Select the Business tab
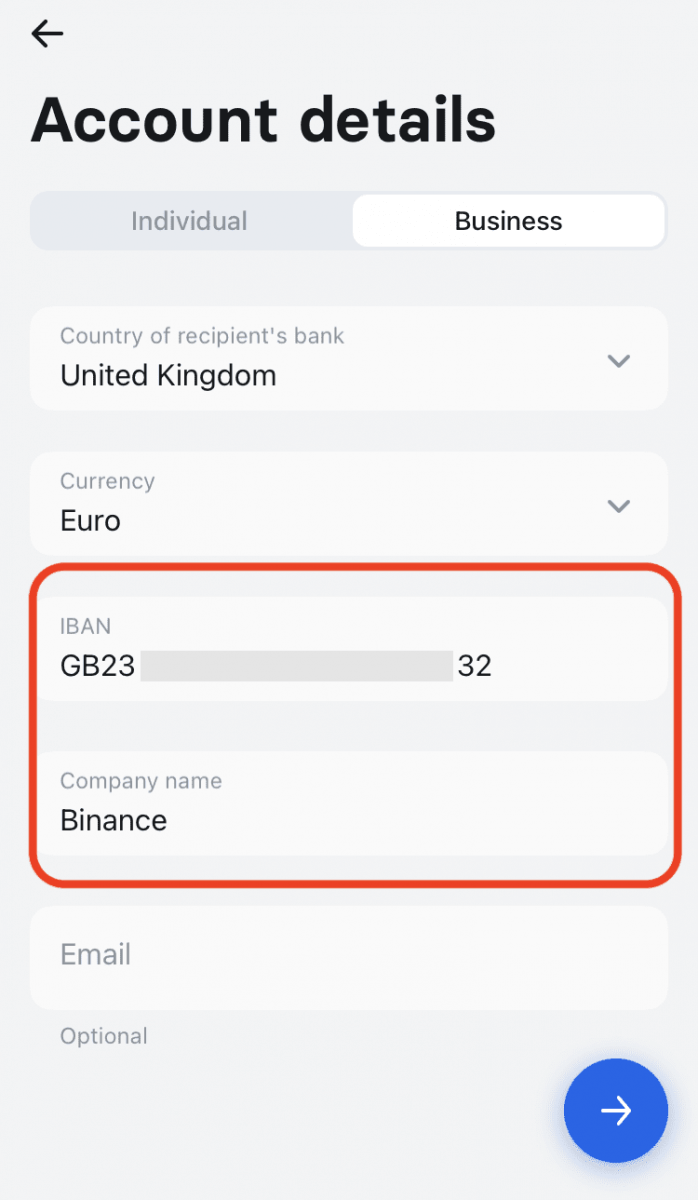Image resolution: width=698 pixels, height=1200 pixels. 508,220
